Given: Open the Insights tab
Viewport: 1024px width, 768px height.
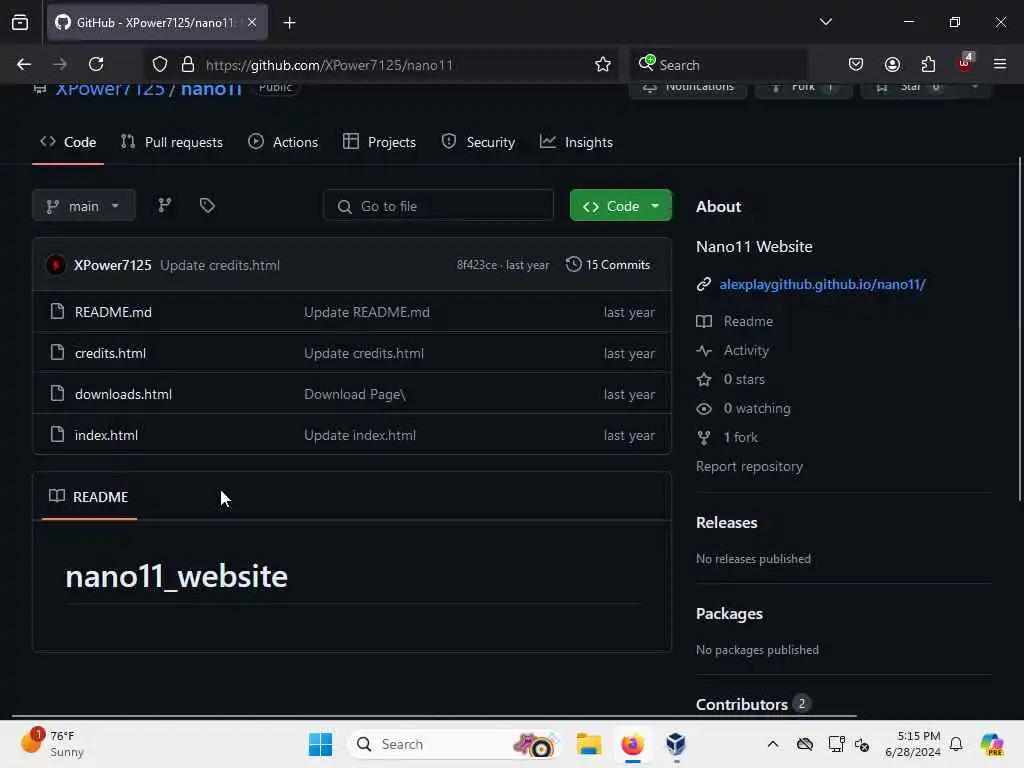Looking at the screenshot, I should click(x=576, y=142).
